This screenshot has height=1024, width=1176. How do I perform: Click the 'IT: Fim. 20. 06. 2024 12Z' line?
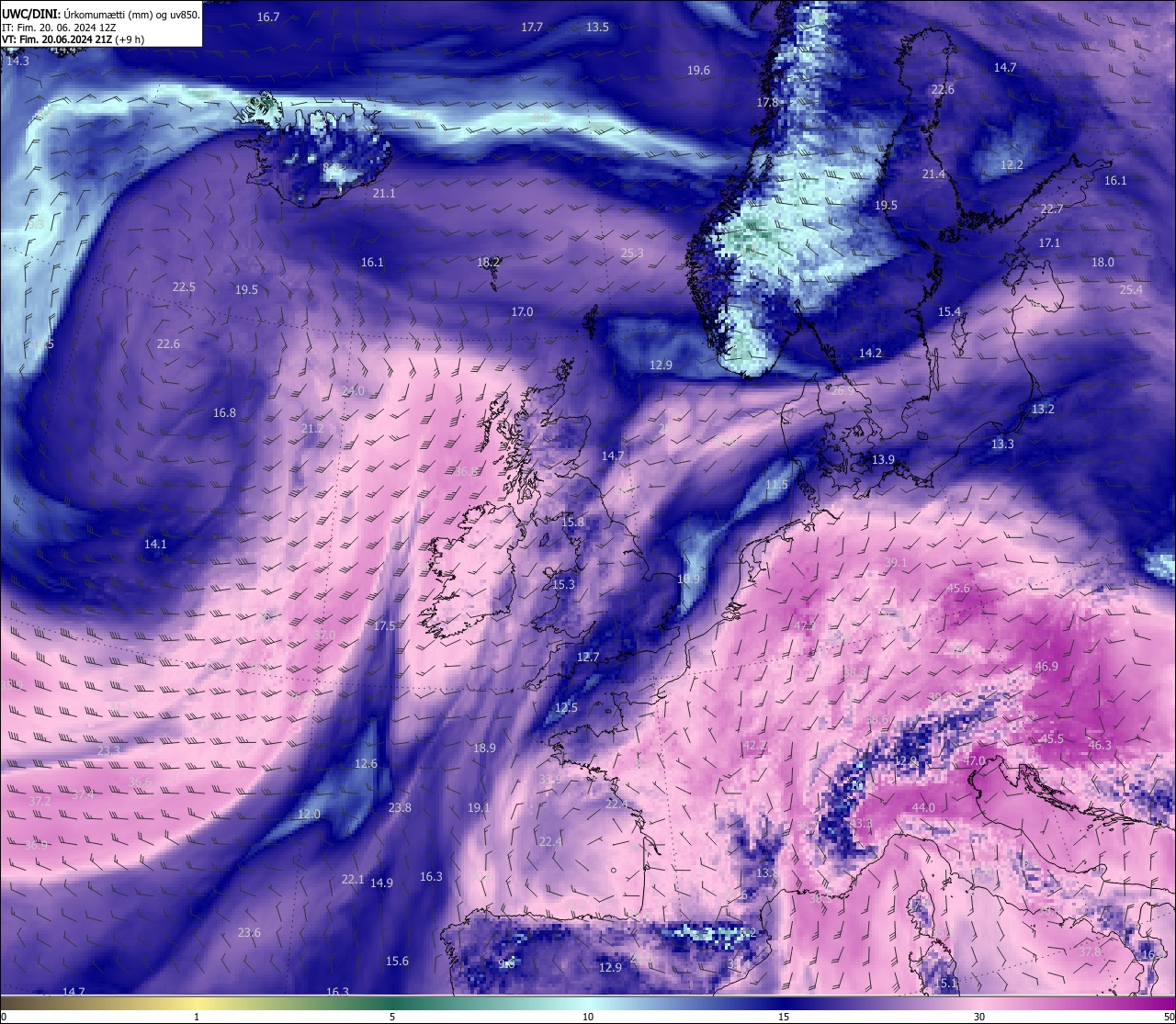coord(60,28)
